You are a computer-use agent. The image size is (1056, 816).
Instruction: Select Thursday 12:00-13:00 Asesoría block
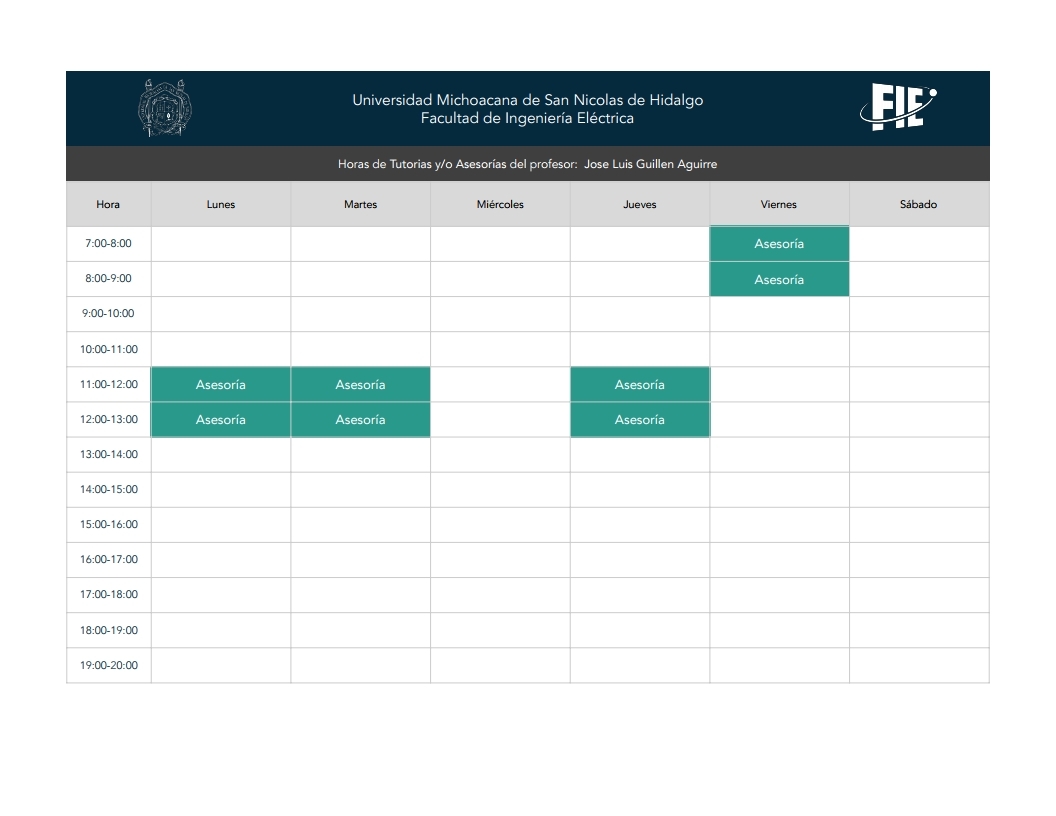click(640, 419)
